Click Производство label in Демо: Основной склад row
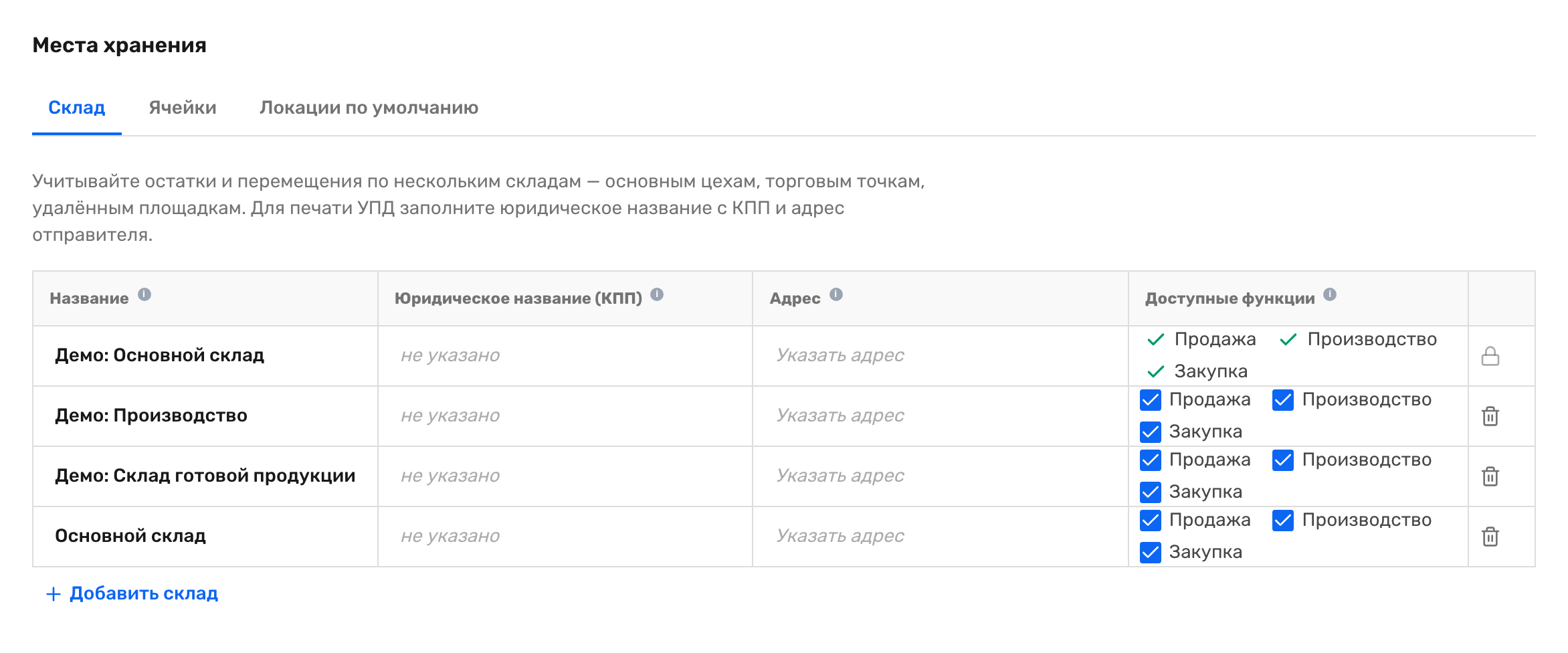The width and height of the screenshot is (1568, 653). (x=1372, y=339)
